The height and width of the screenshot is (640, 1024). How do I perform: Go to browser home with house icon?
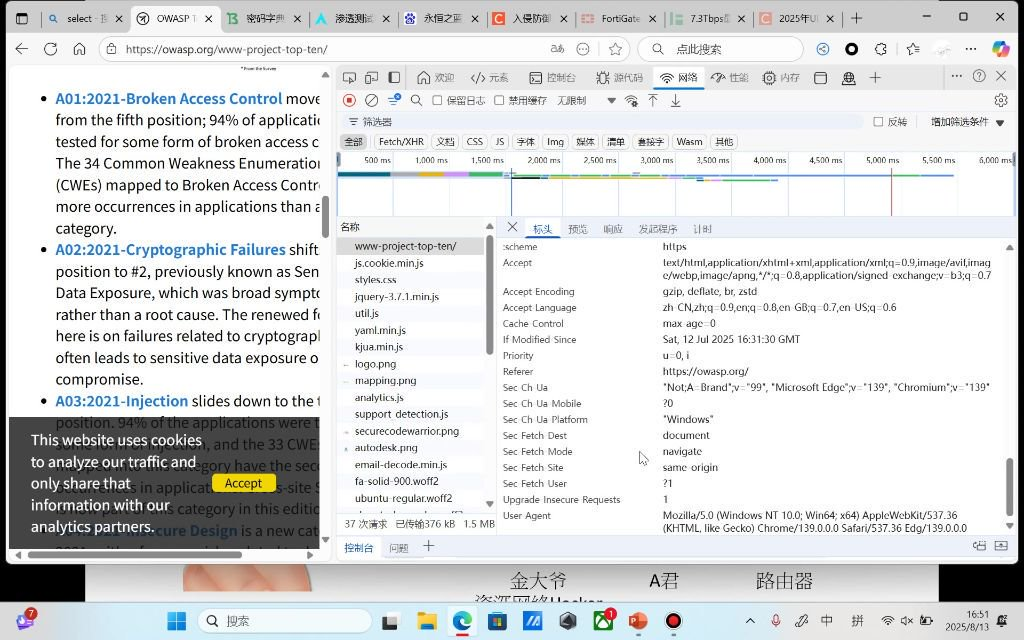(79, 49)
